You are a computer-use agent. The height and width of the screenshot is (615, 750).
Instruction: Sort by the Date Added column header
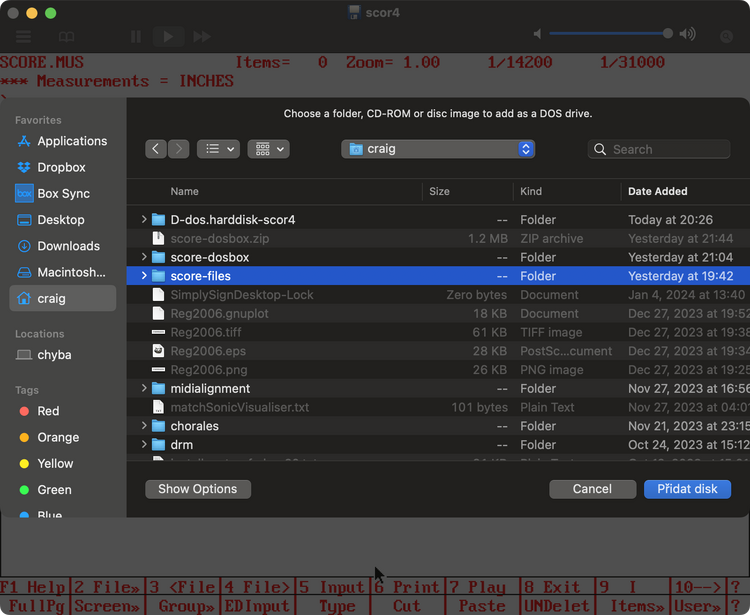657,191
